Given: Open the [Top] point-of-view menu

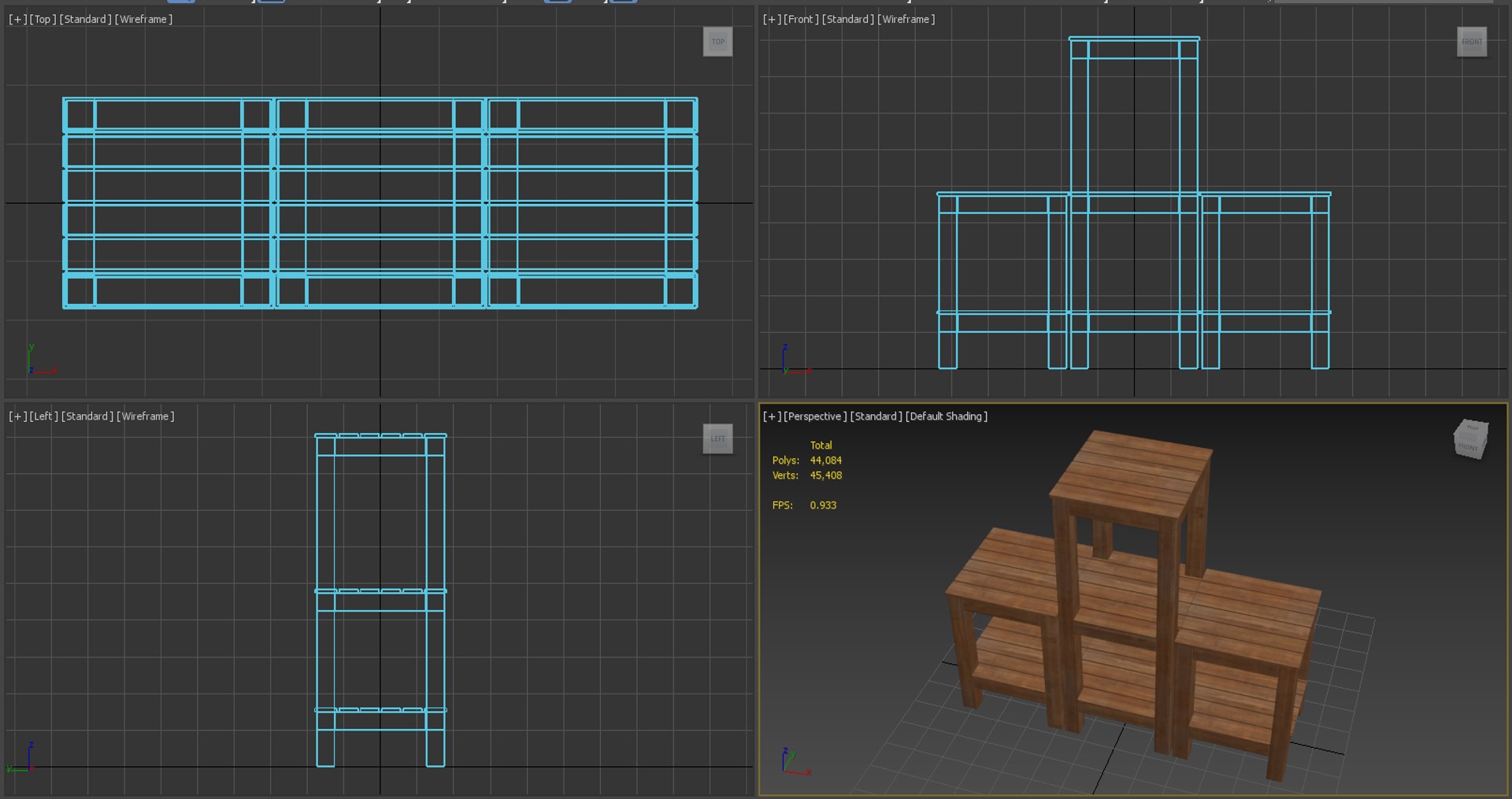Looking at the screenshot, I should tap(43, 19).
